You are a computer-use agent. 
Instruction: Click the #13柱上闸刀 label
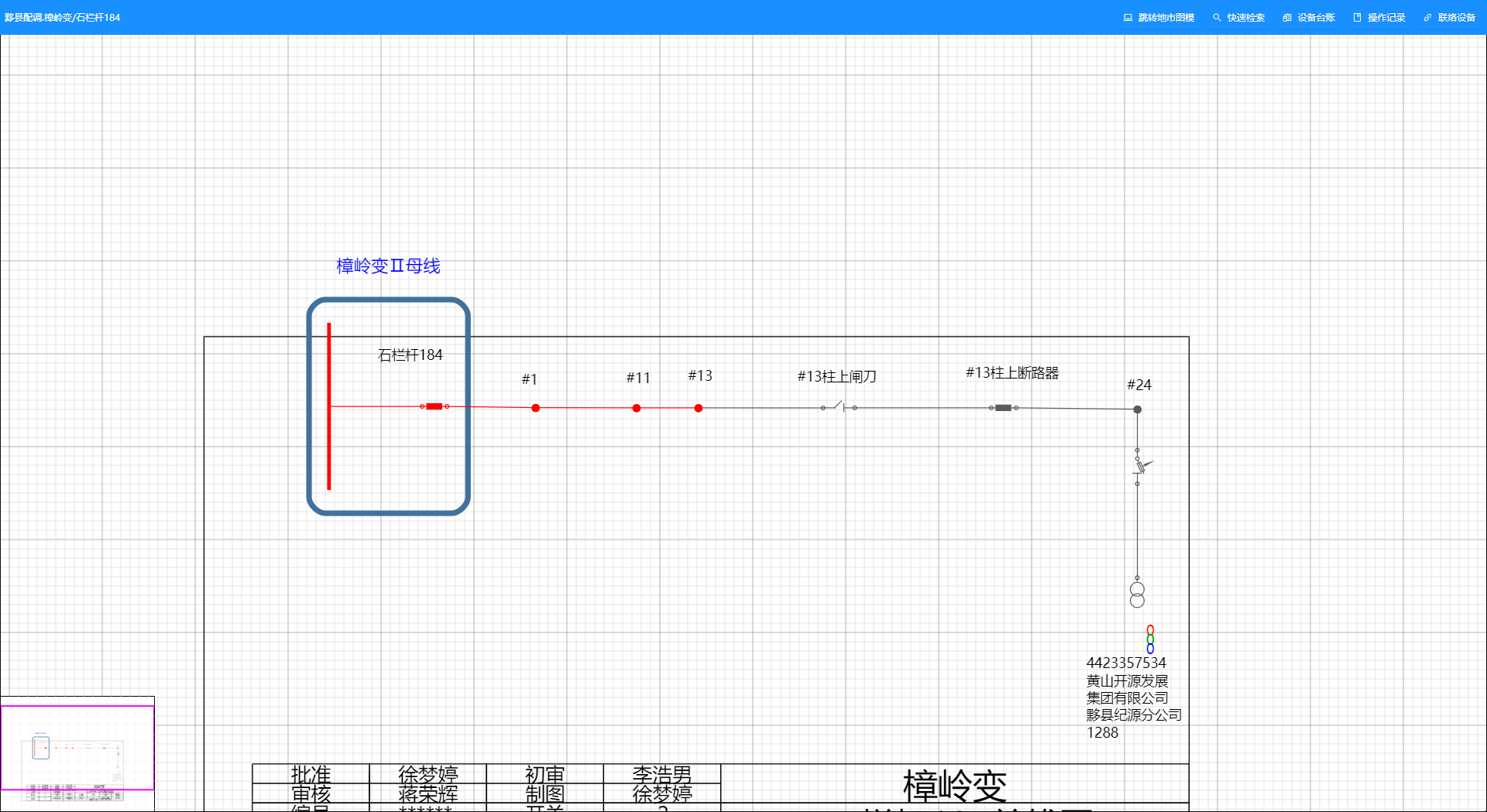(x=837, y=377)
